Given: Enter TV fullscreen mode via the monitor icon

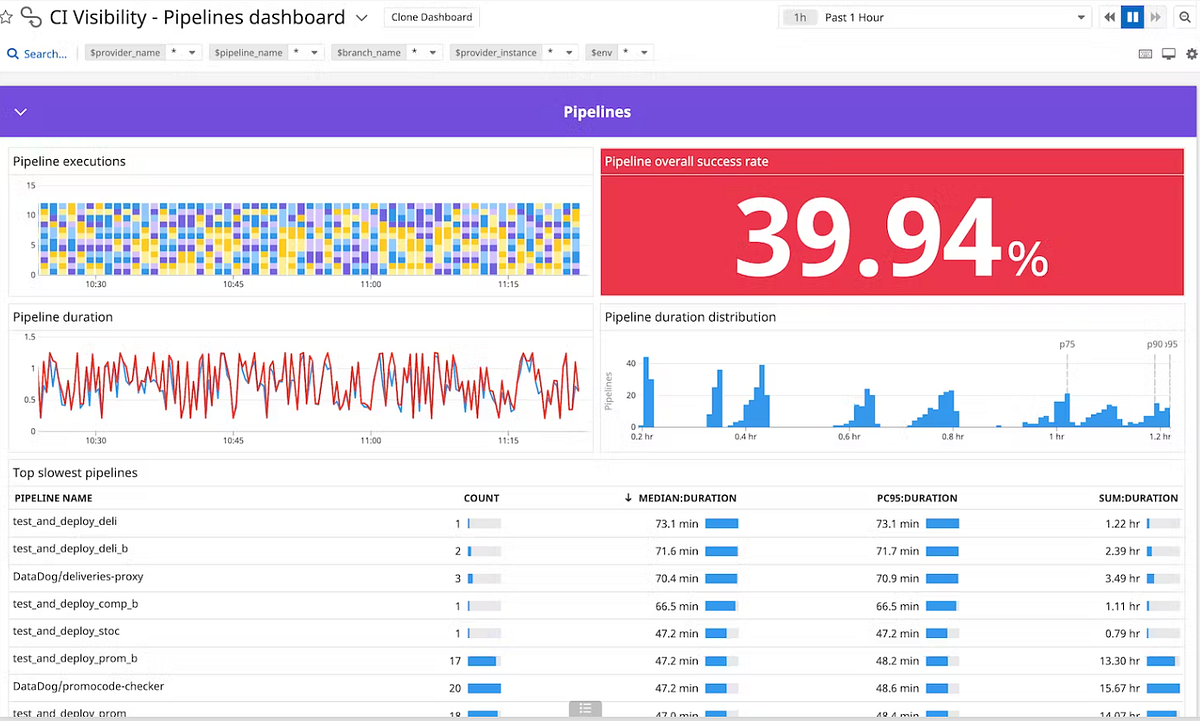Looking at the screenshot, I should [x=1168, y=53].
